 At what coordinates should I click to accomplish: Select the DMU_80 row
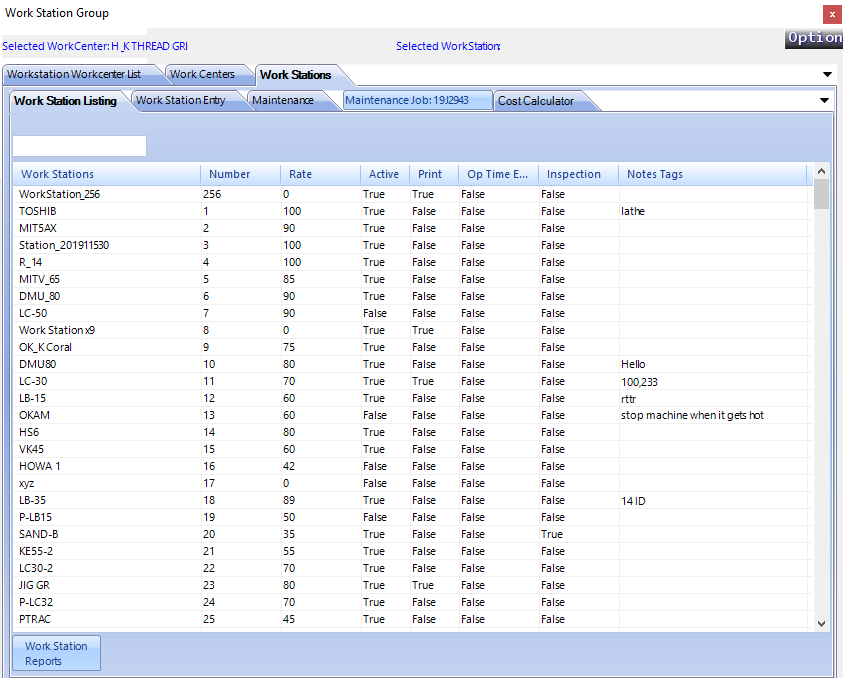tap(412, 296)
